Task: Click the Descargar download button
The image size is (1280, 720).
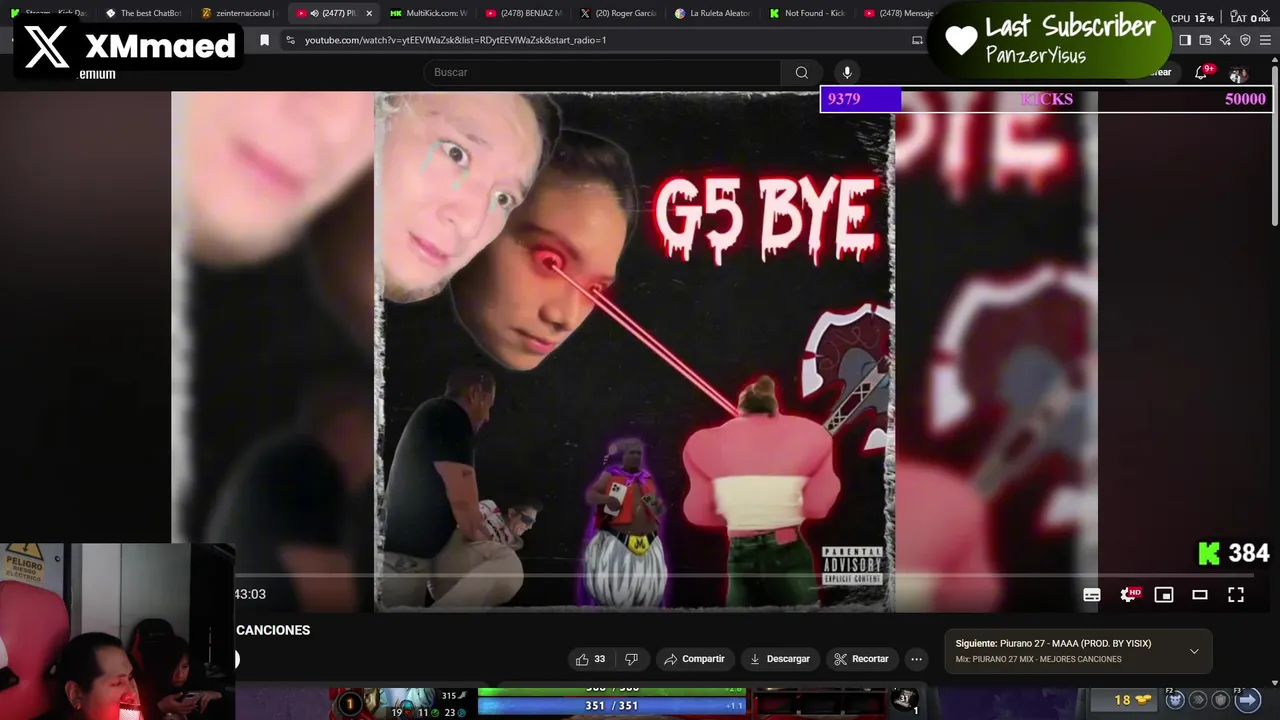Action: point(779,659)
